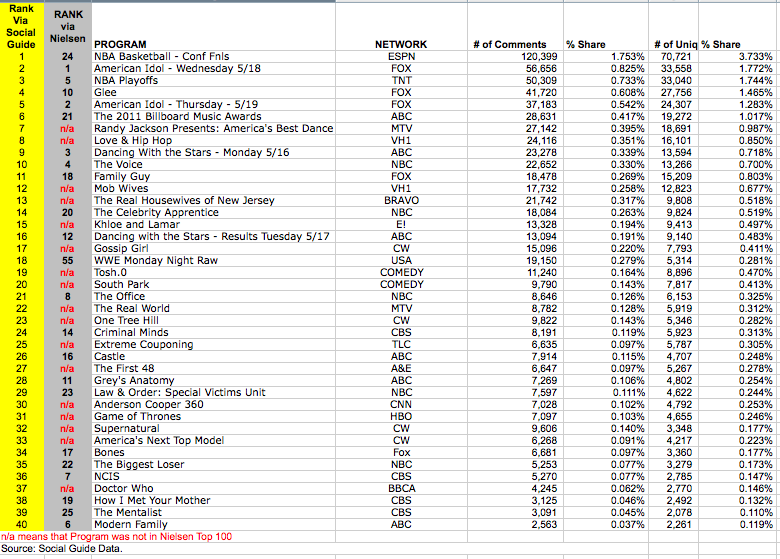Click the 'Anderson Cooper 360' cell

[x=213, y=404]
